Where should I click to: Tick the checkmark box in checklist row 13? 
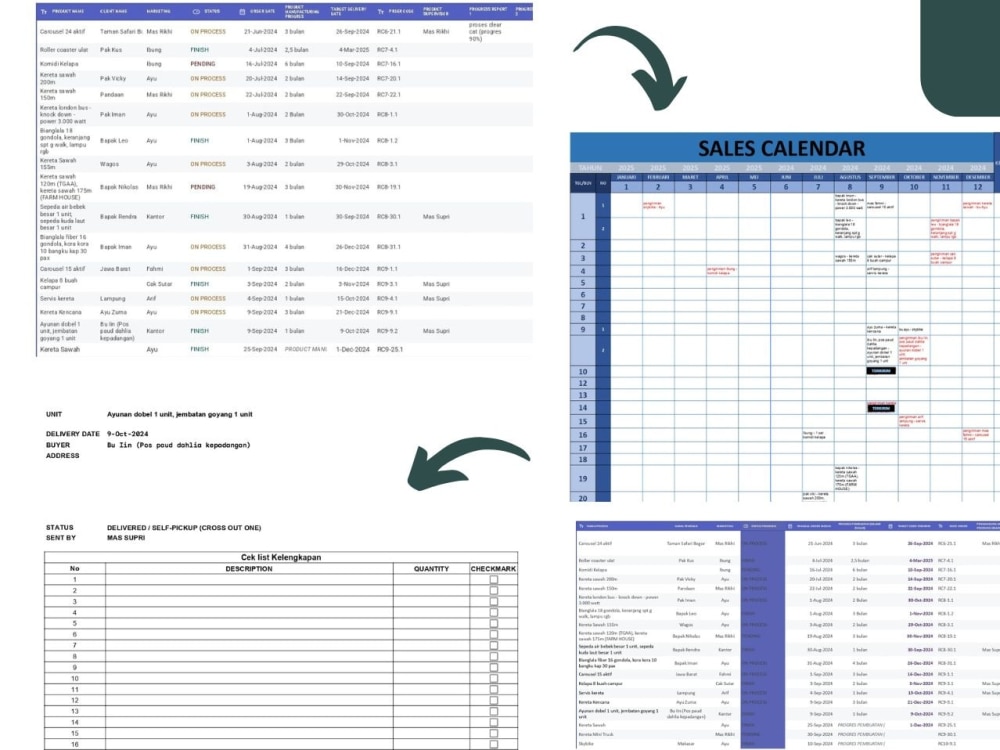click(x=494, y=711)
